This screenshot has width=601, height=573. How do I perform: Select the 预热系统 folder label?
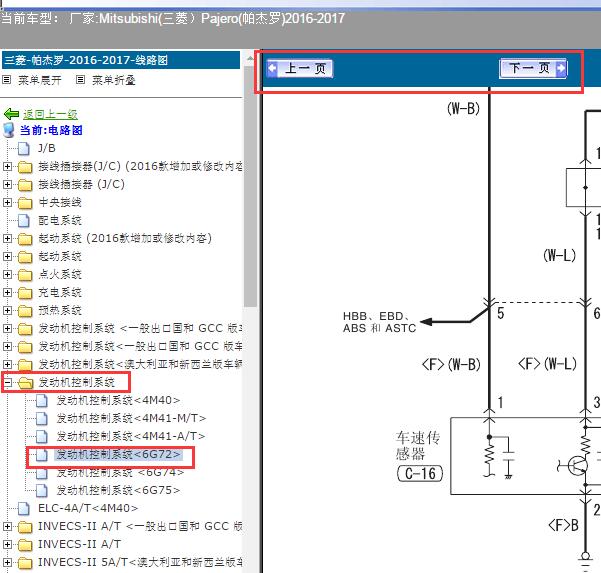pos(60,311)
